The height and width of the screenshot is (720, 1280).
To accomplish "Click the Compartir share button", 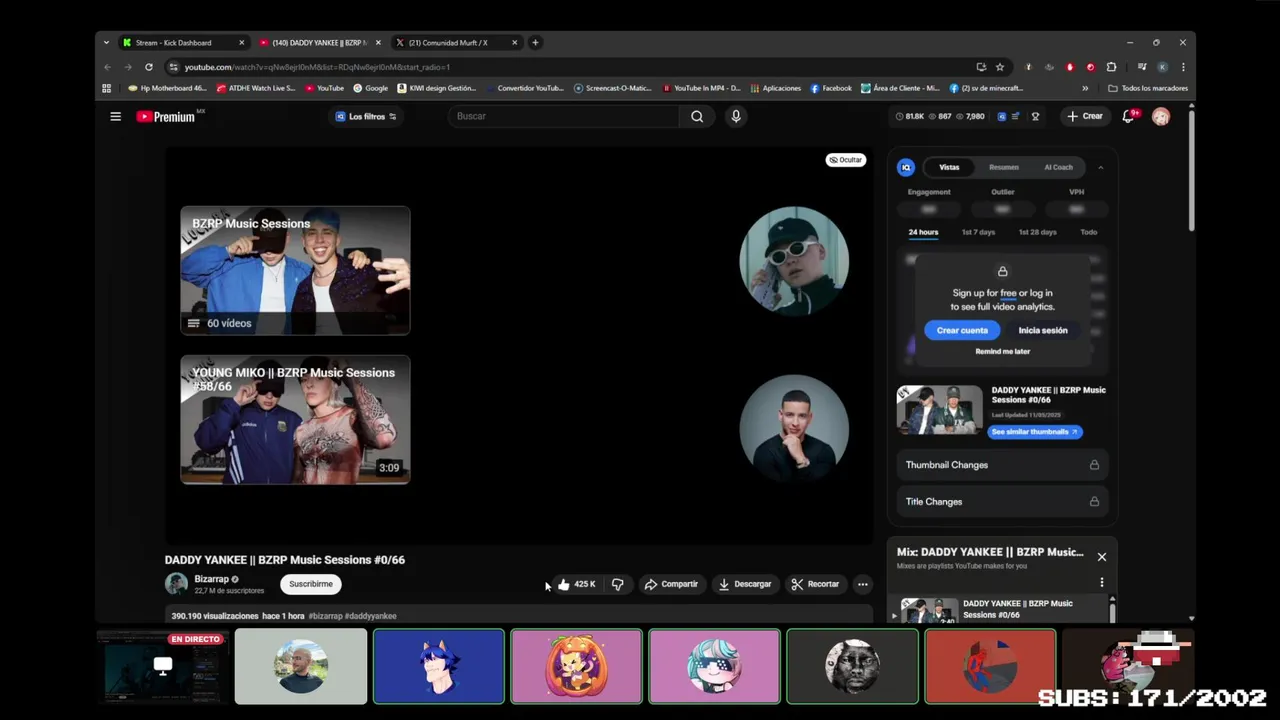I will point(671,584).
